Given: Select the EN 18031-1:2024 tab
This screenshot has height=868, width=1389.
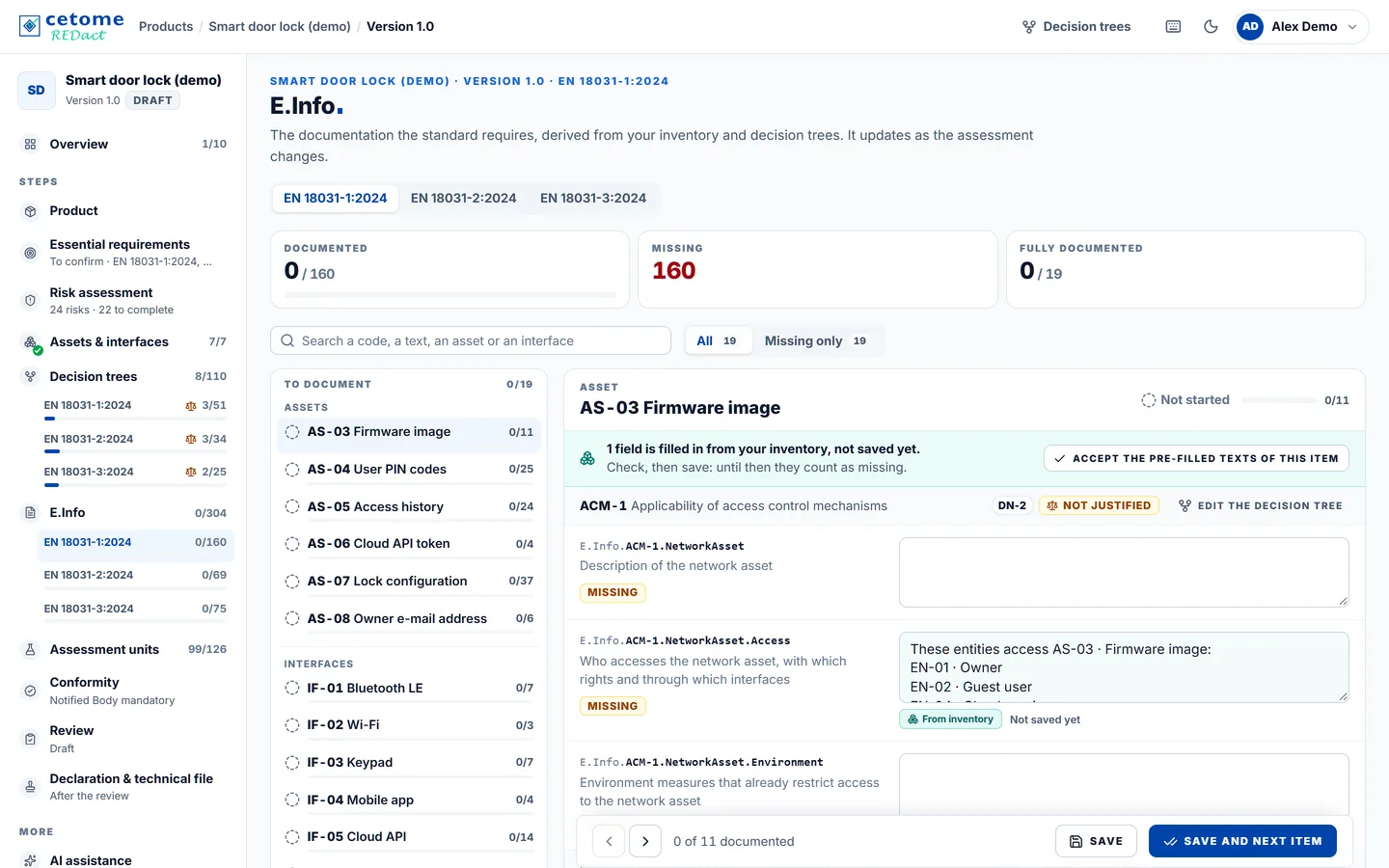Looking at the screenshot, I should (335, 198).
